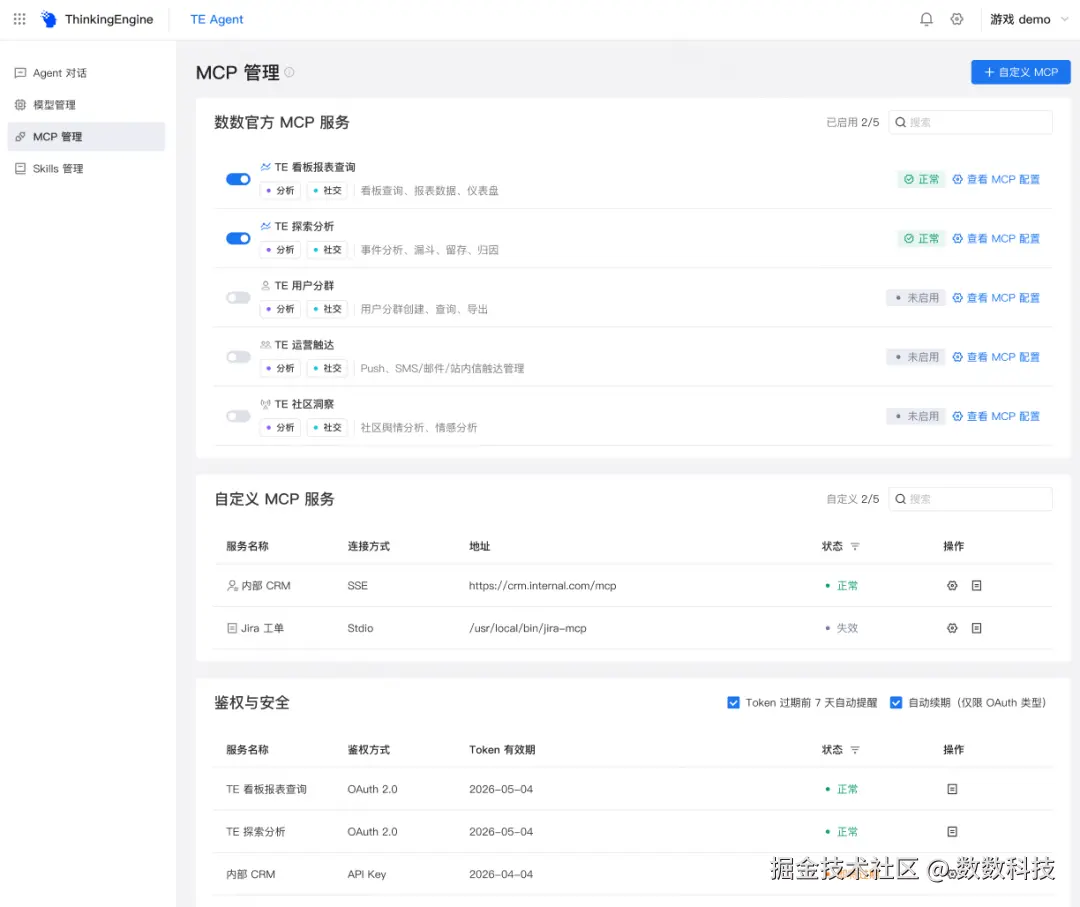Uncheck Token 过期前 7 天自动提醒
Screen dimensions: 1080x907
734,702
